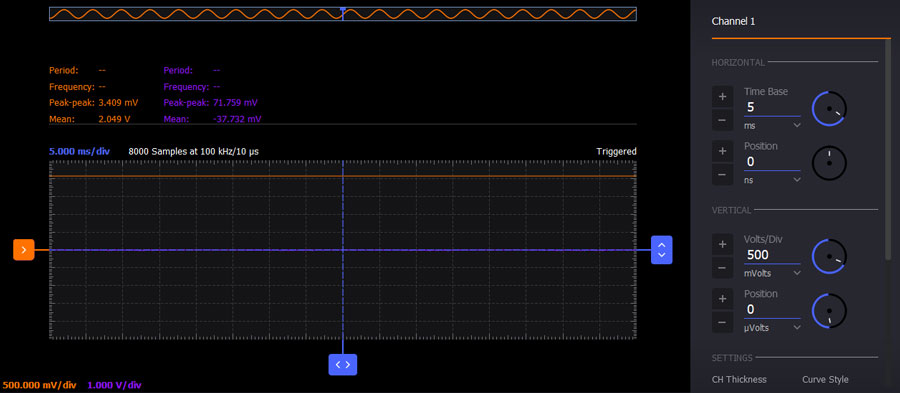Decrease Time Base with the minus button
Image resolution: width=900 pixels, height=393 pixels.
[722, 120]
